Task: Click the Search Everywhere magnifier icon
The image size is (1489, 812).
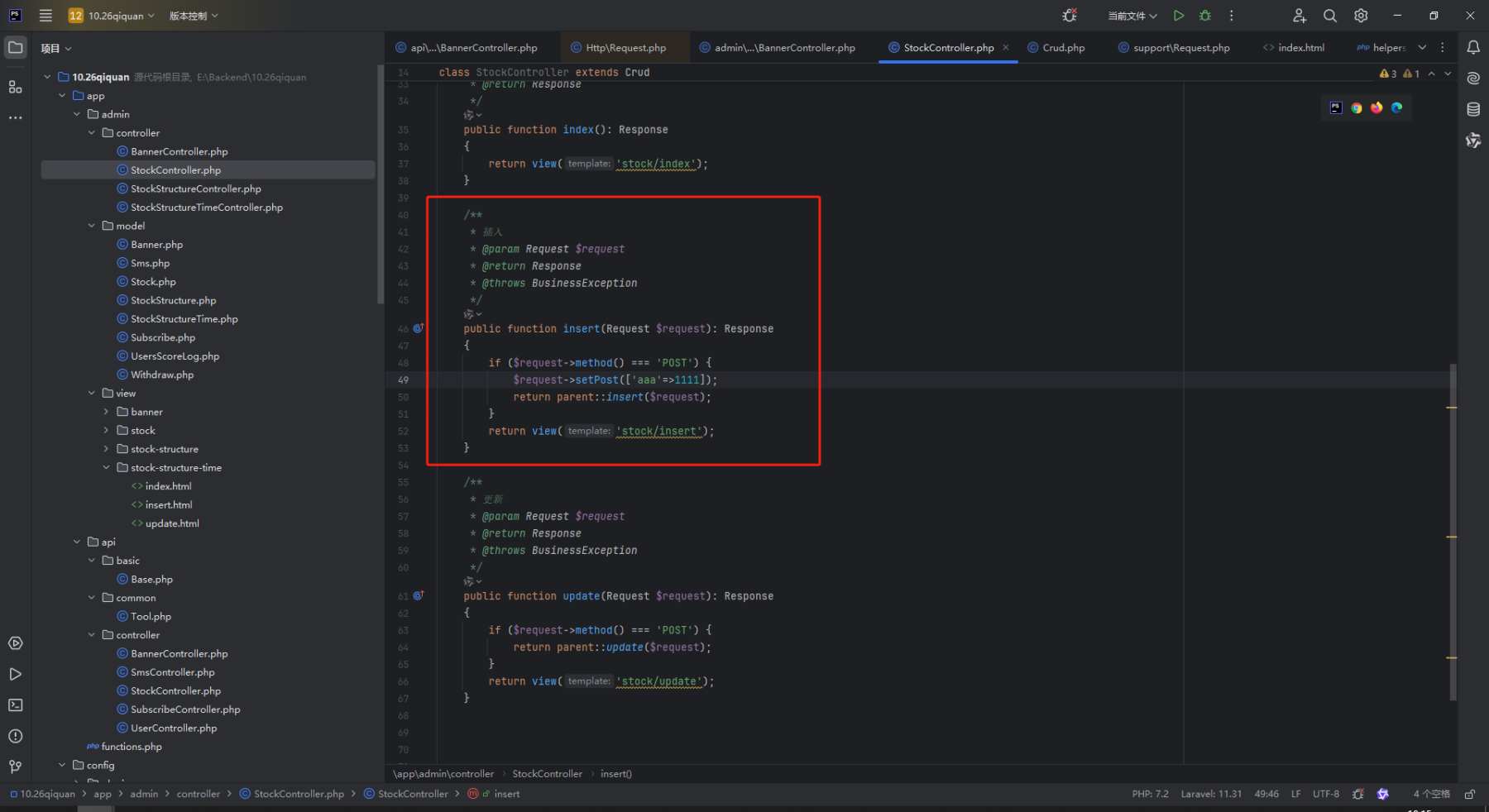Action: coord(1330,16)
